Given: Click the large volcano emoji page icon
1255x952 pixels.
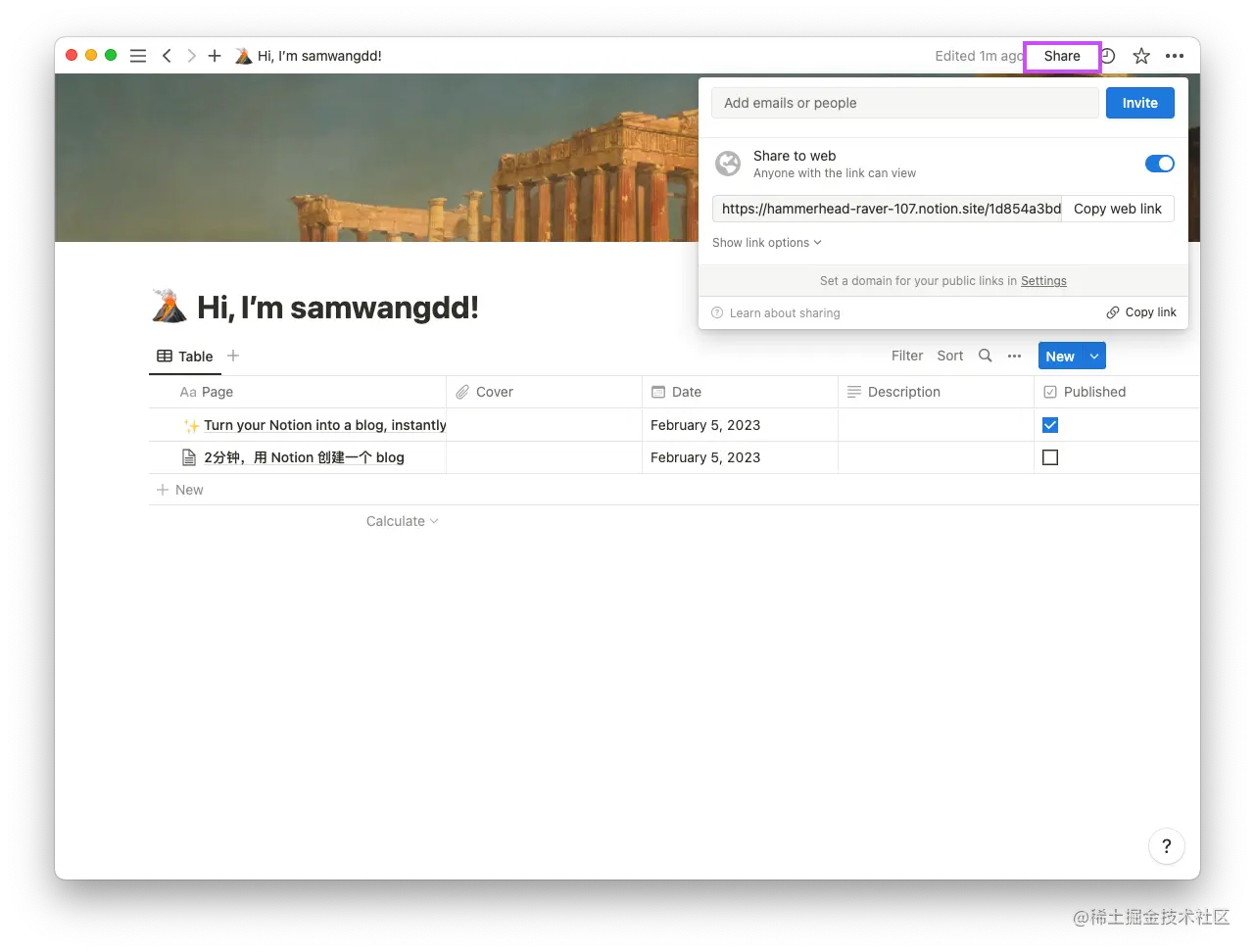Looking at the screenshot, I should [x=169, y=307].
